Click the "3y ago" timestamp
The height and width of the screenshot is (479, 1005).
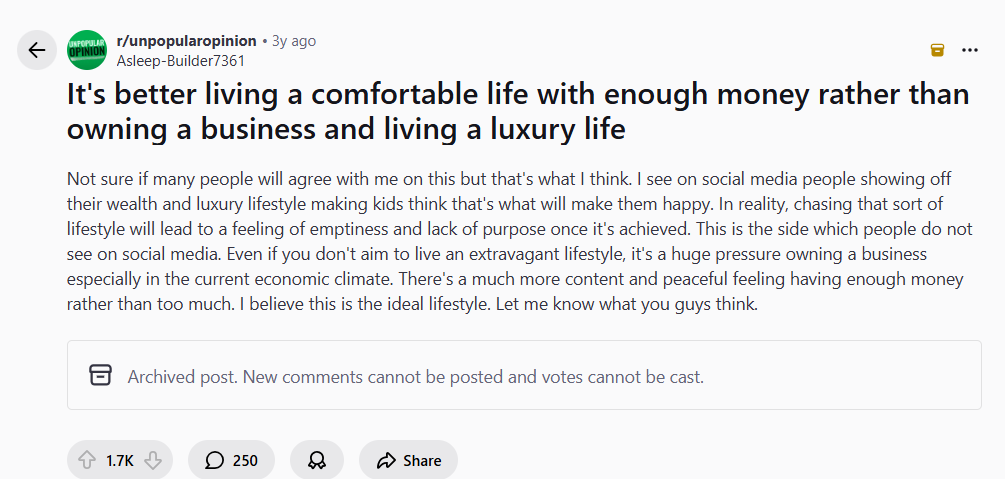[294, 41]
